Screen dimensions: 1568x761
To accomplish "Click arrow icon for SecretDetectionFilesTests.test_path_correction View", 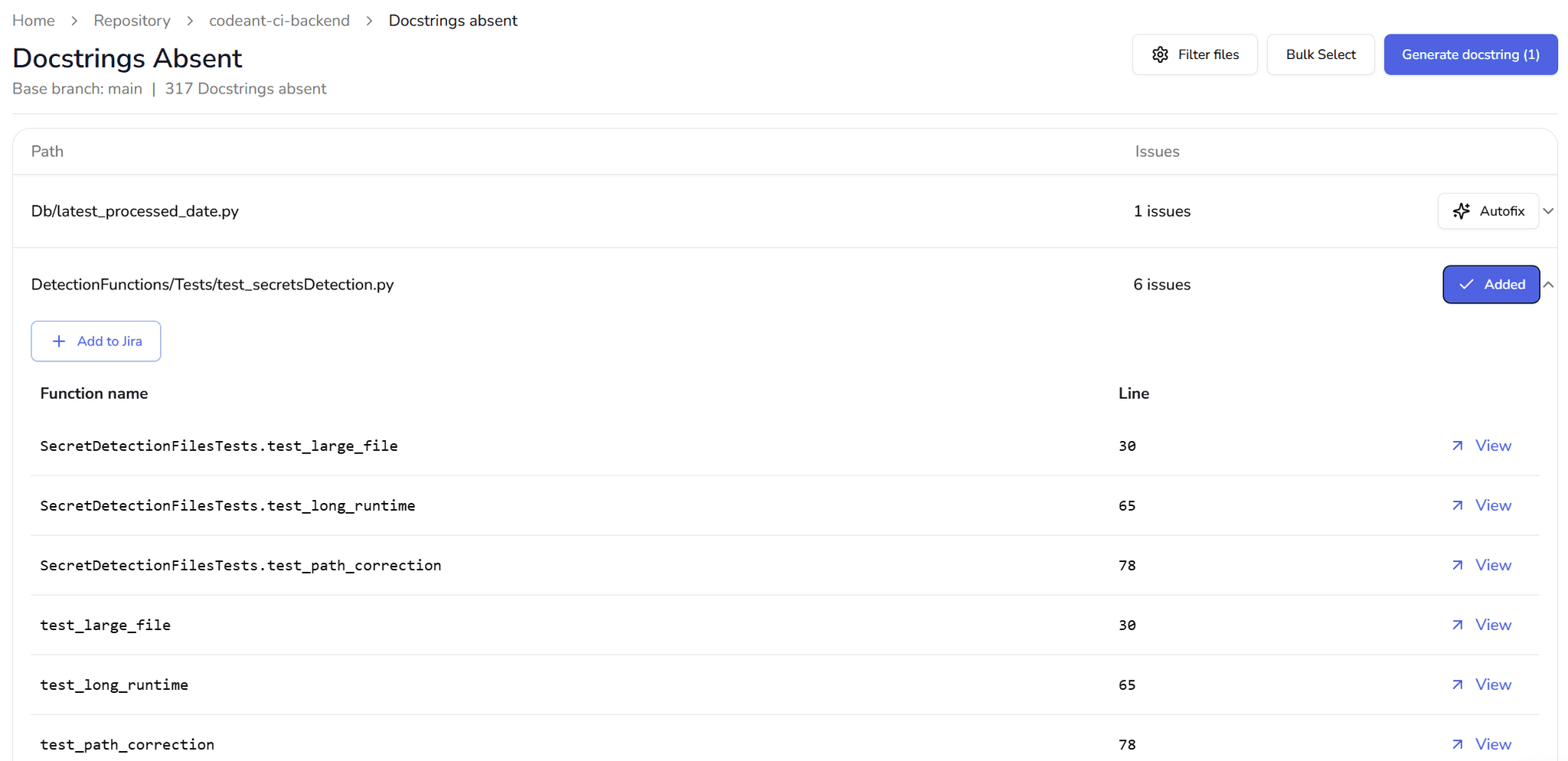I will (x=1458, y=565).
